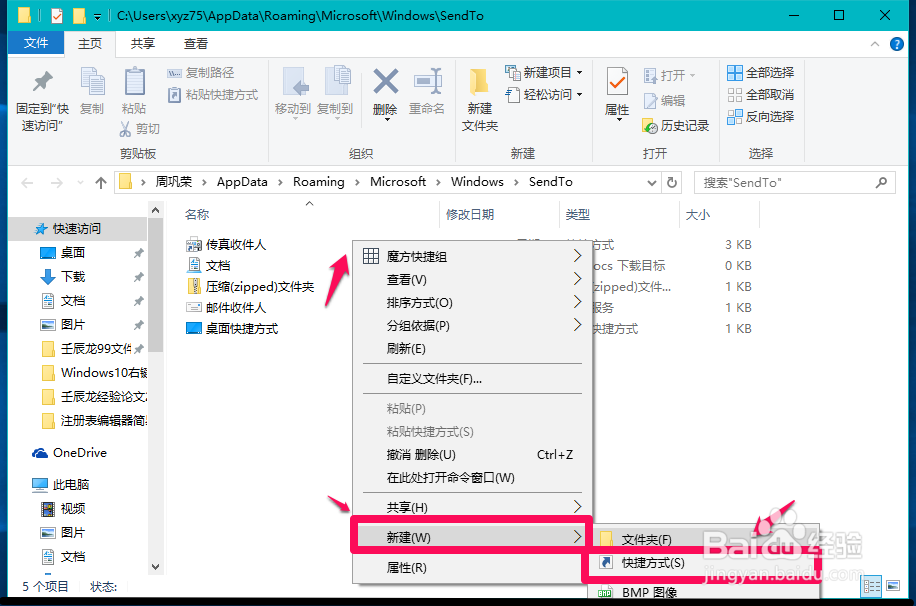The image size is (916, 606).
Task: Switch to the Share (共享) tab
Action: click(x=143, y=44)
